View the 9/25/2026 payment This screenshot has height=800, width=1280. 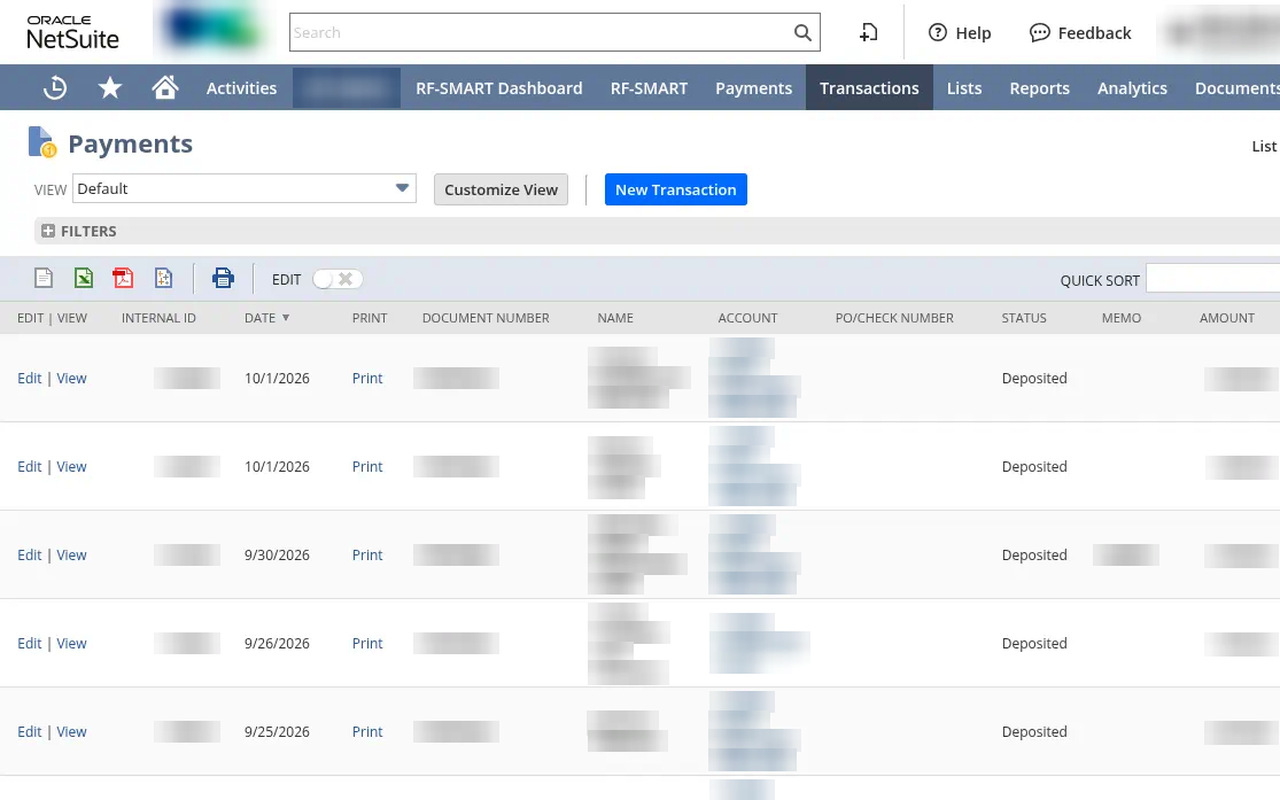click(x=71, y=732)
